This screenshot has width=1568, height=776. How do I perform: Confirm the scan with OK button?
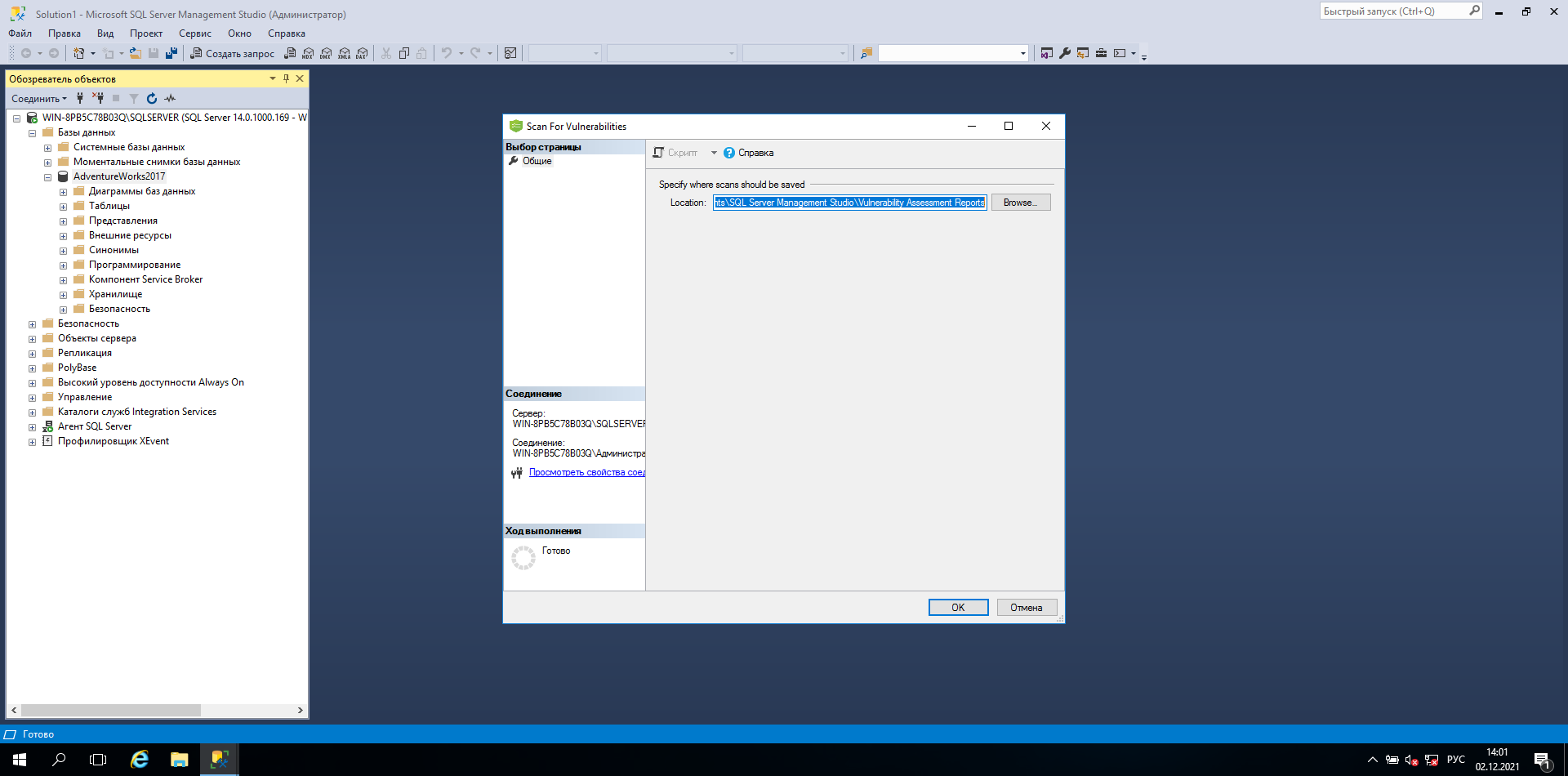[958, 608]
